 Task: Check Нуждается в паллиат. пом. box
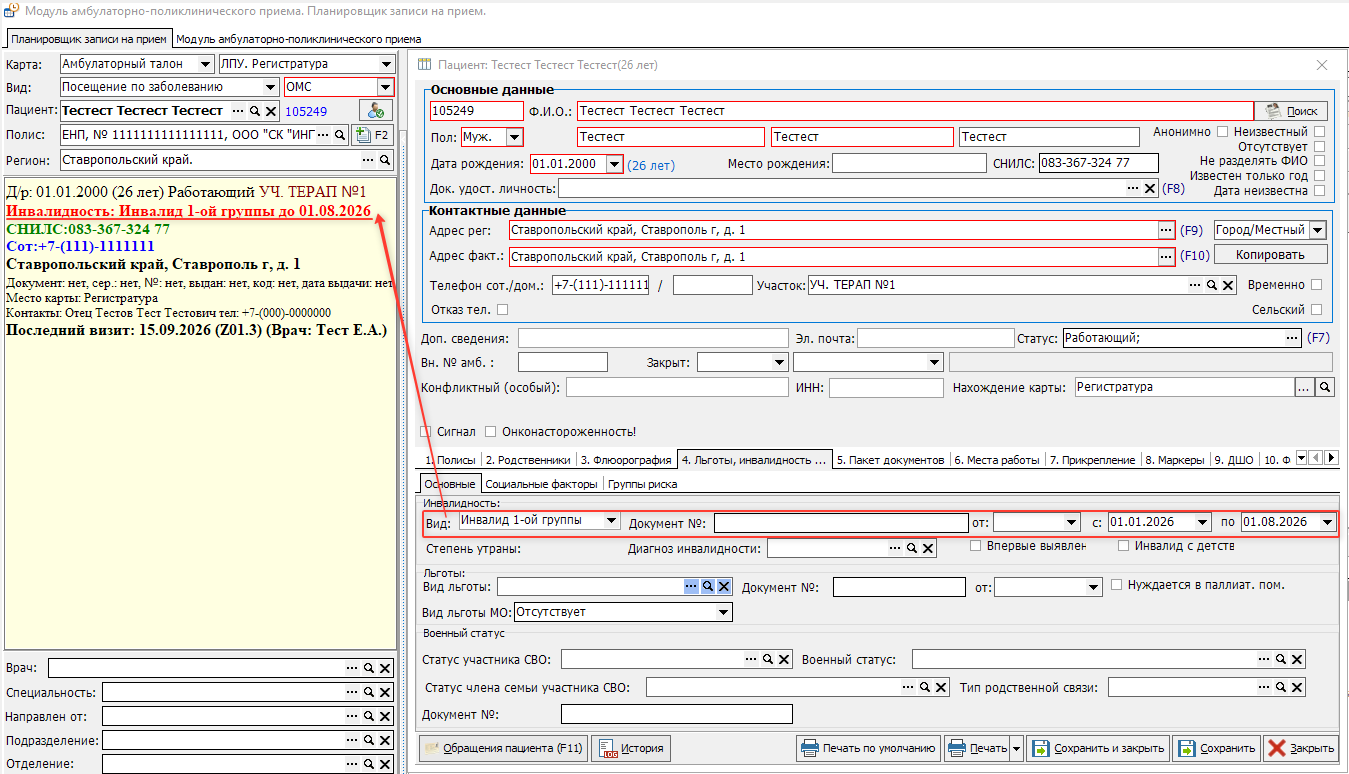[1117, 585]
